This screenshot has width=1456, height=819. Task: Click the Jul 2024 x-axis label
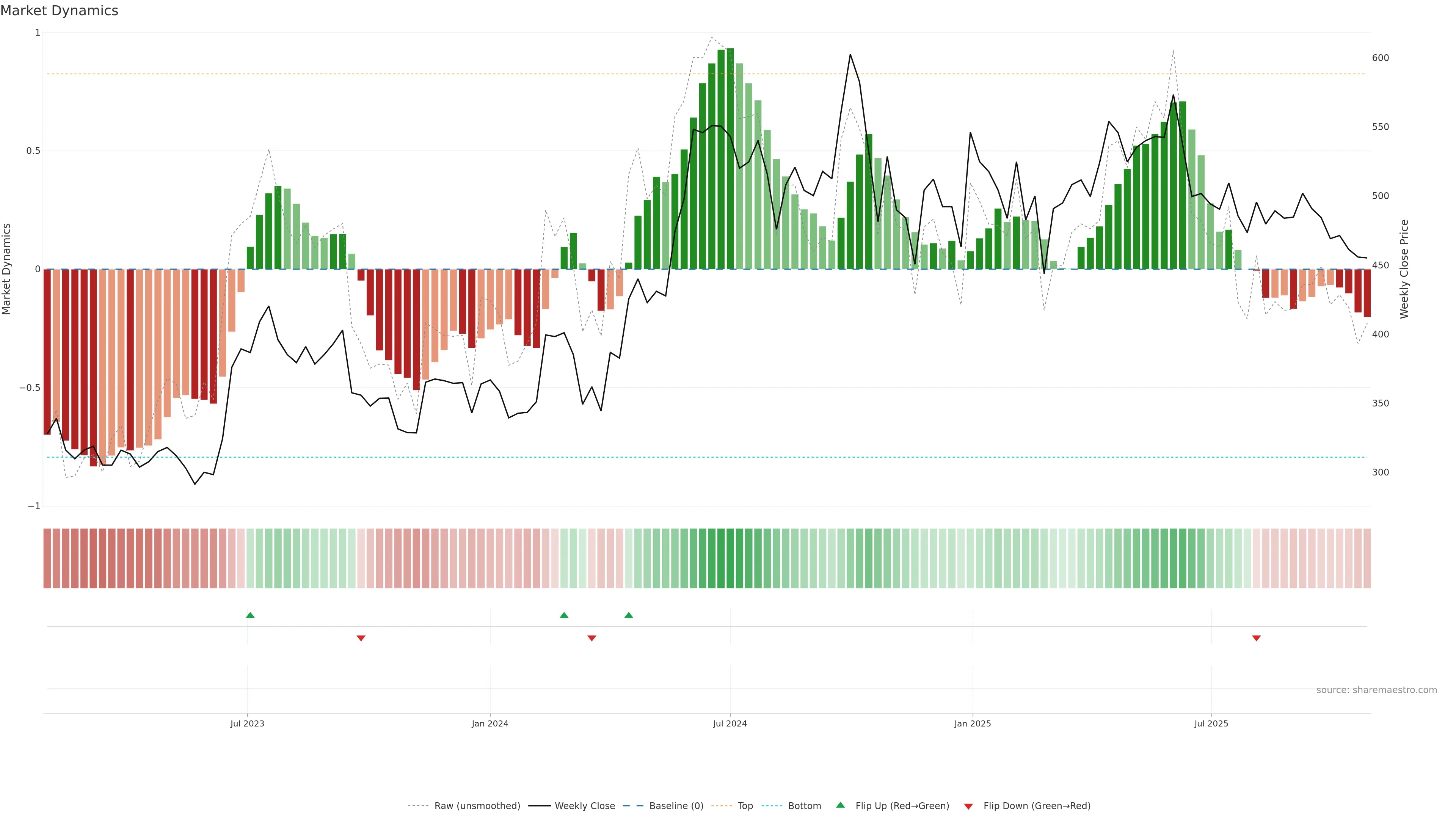[x=730, y=723]
